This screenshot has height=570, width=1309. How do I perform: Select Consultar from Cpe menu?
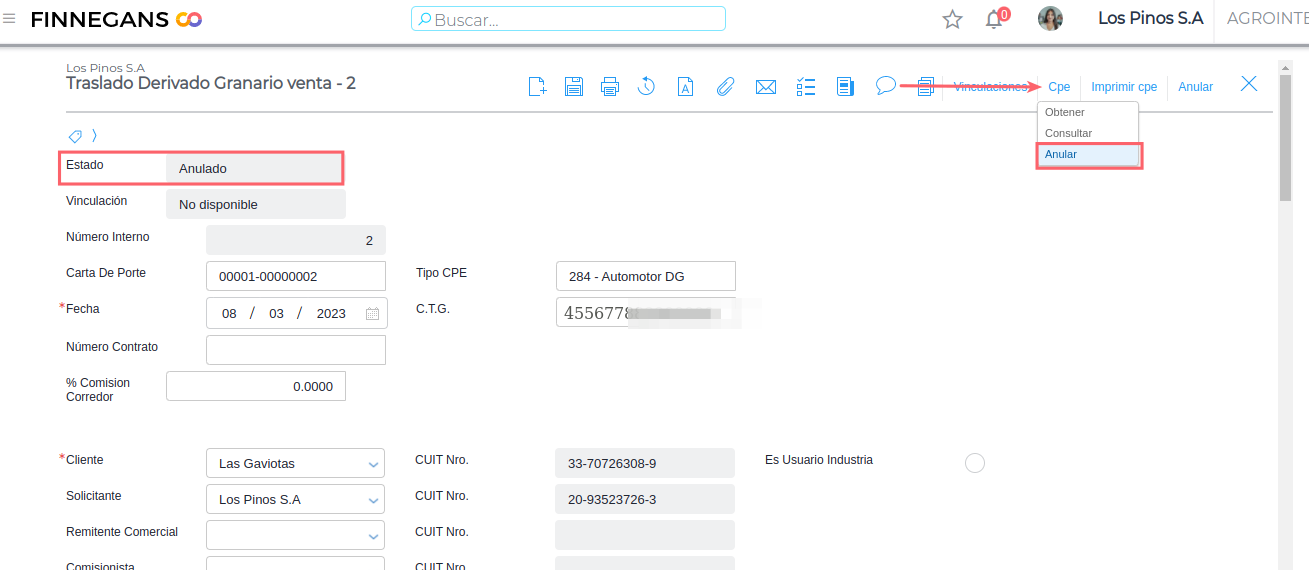[x=1088, y=133]
